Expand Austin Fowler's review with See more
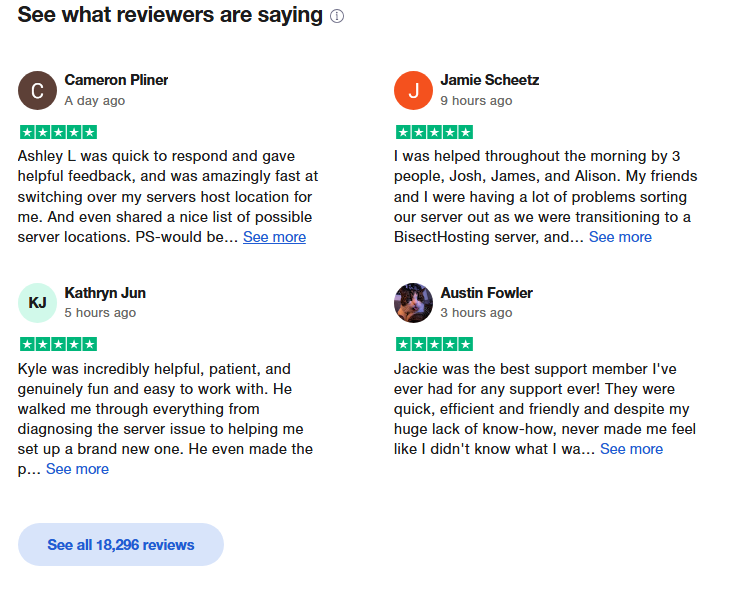 pos(631,449)
